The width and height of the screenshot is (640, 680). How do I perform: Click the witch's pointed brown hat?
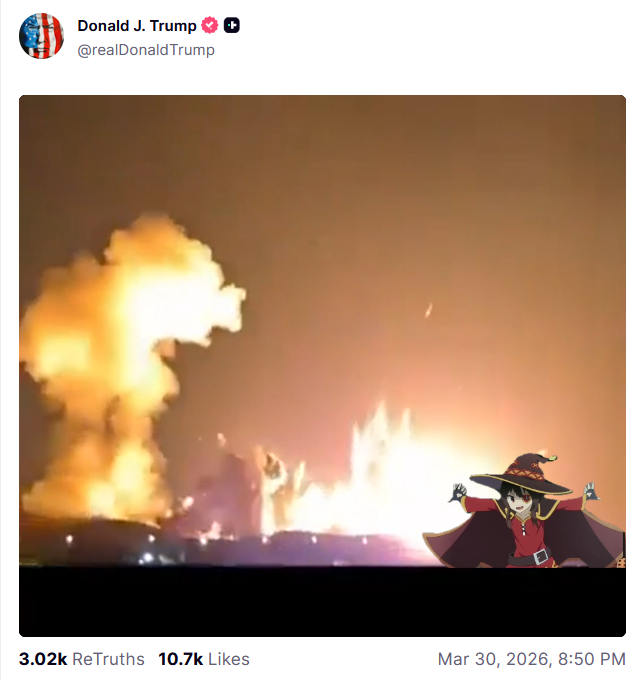[x=522, y=474]
